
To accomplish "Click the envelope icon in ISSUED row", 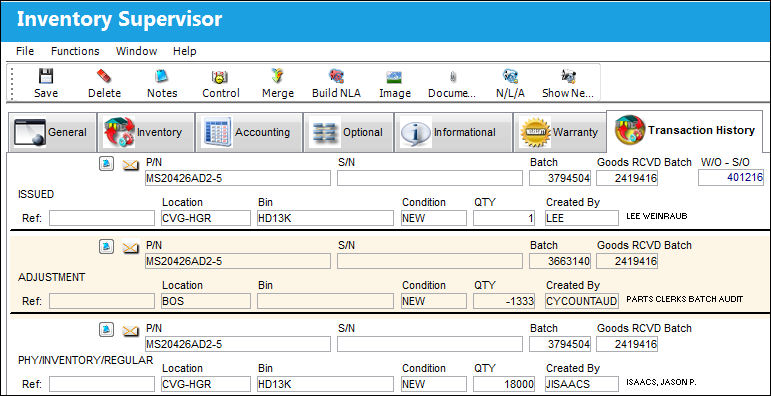I will [x=130, y=165].
